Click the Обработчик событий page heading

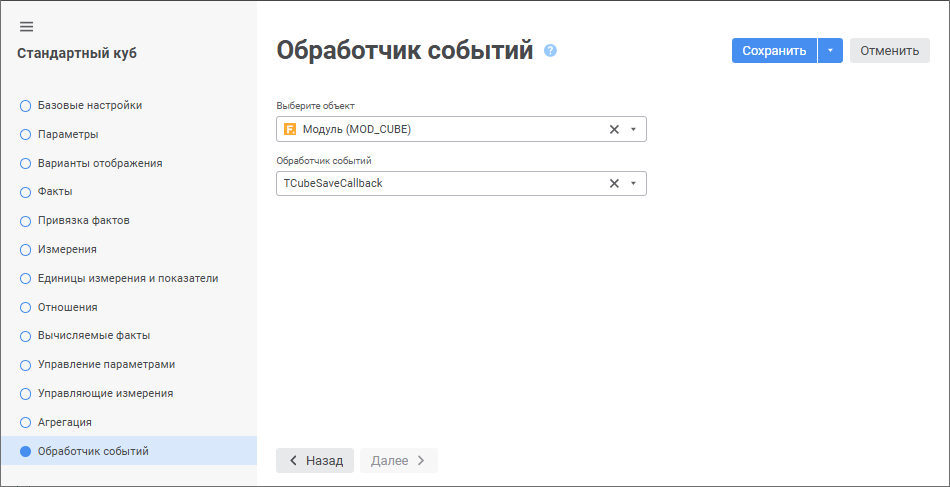point(405,51)
